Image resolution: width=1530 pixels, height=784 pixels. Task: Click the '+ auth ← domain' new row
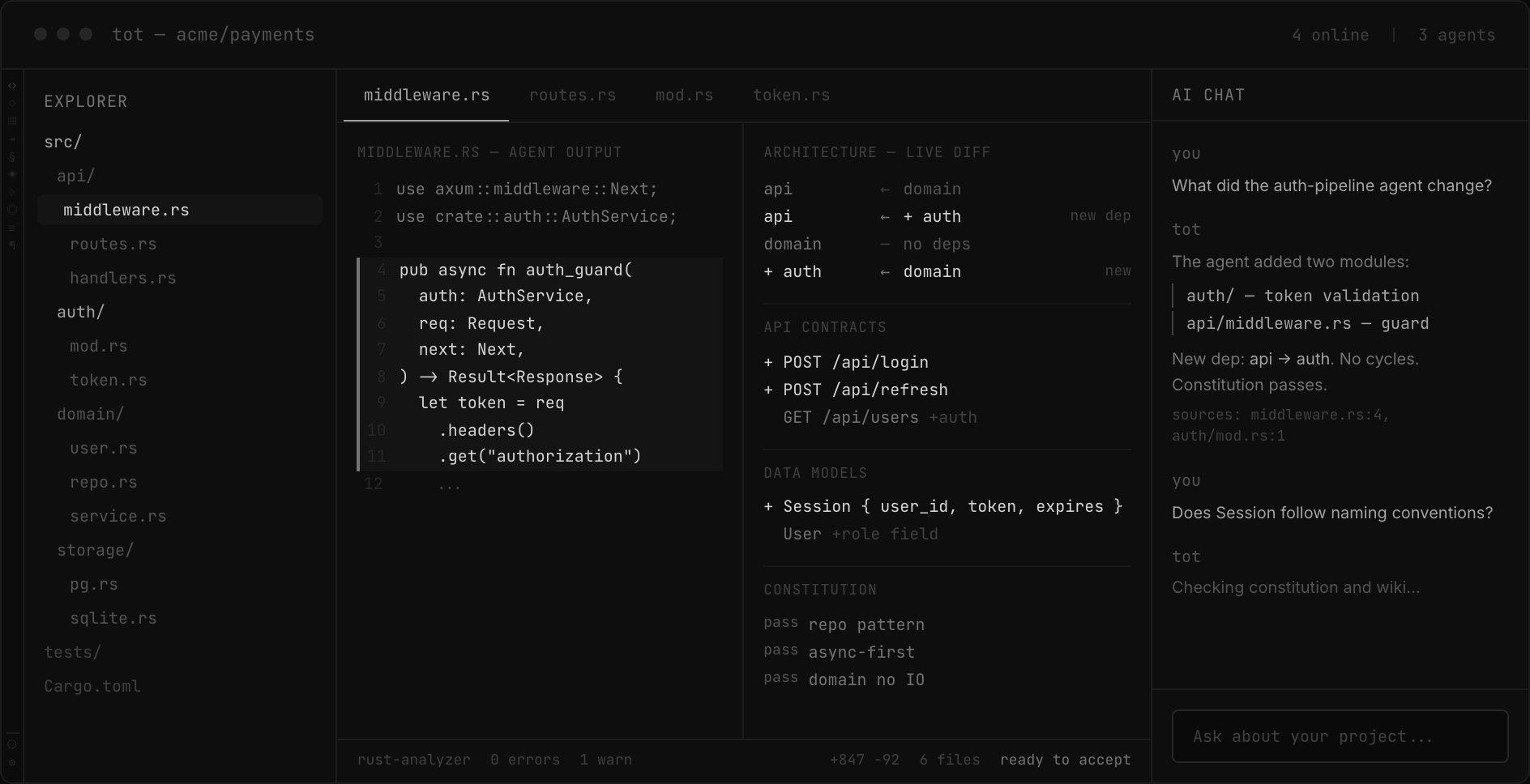tap(947, 271)
